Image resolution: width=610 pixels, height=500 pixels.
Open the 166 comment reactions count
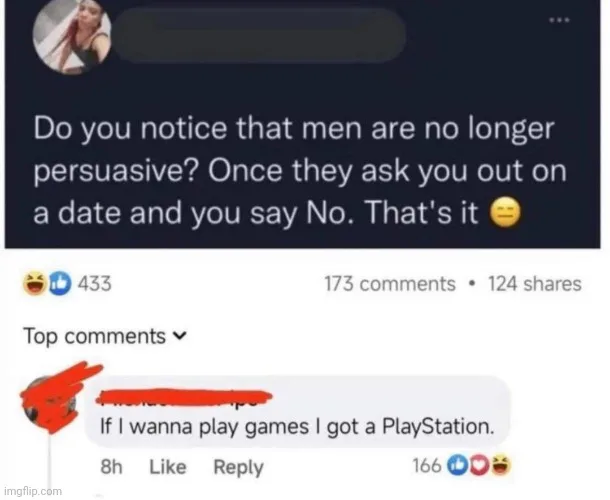tap(427, 465)
